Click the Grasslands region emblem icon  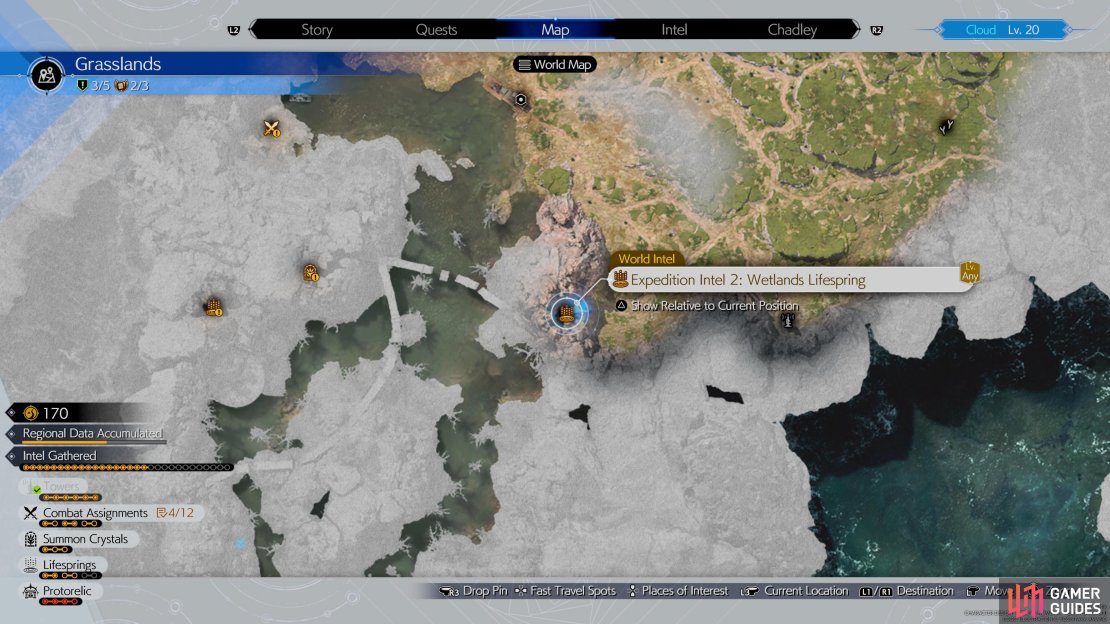[47, 74]
